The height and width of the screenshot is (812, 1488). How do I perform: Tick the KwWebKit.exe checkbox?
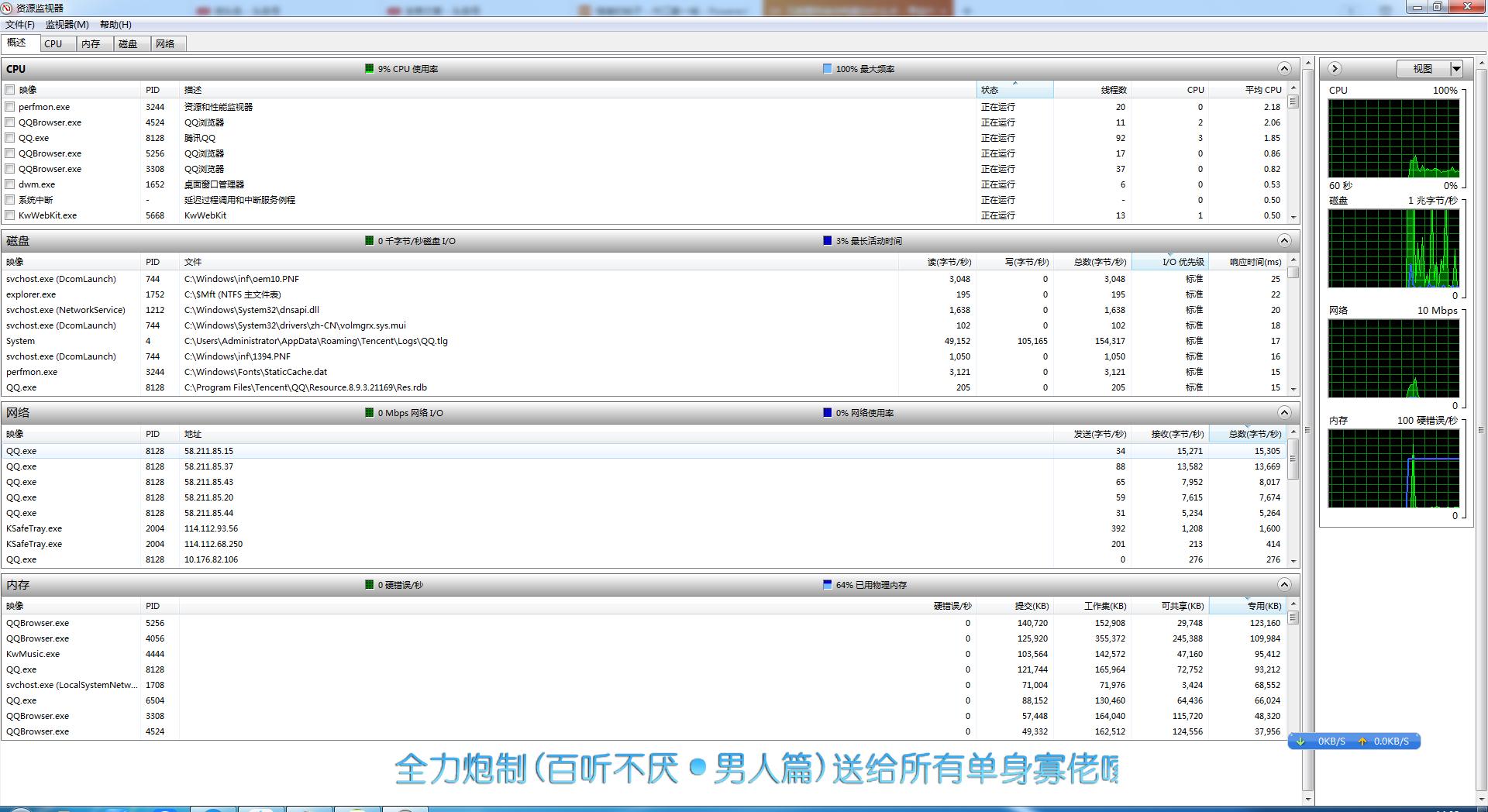tap(10, 215)
